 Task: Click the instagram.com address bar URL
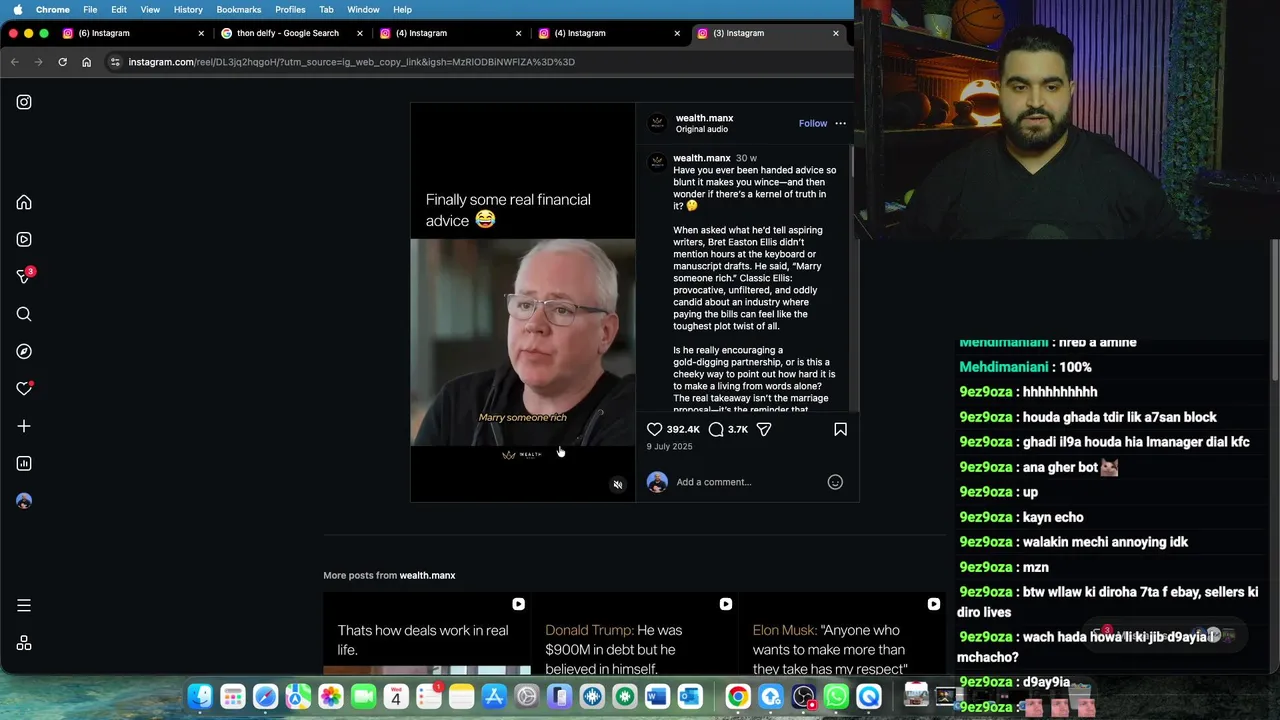(351, 62)
